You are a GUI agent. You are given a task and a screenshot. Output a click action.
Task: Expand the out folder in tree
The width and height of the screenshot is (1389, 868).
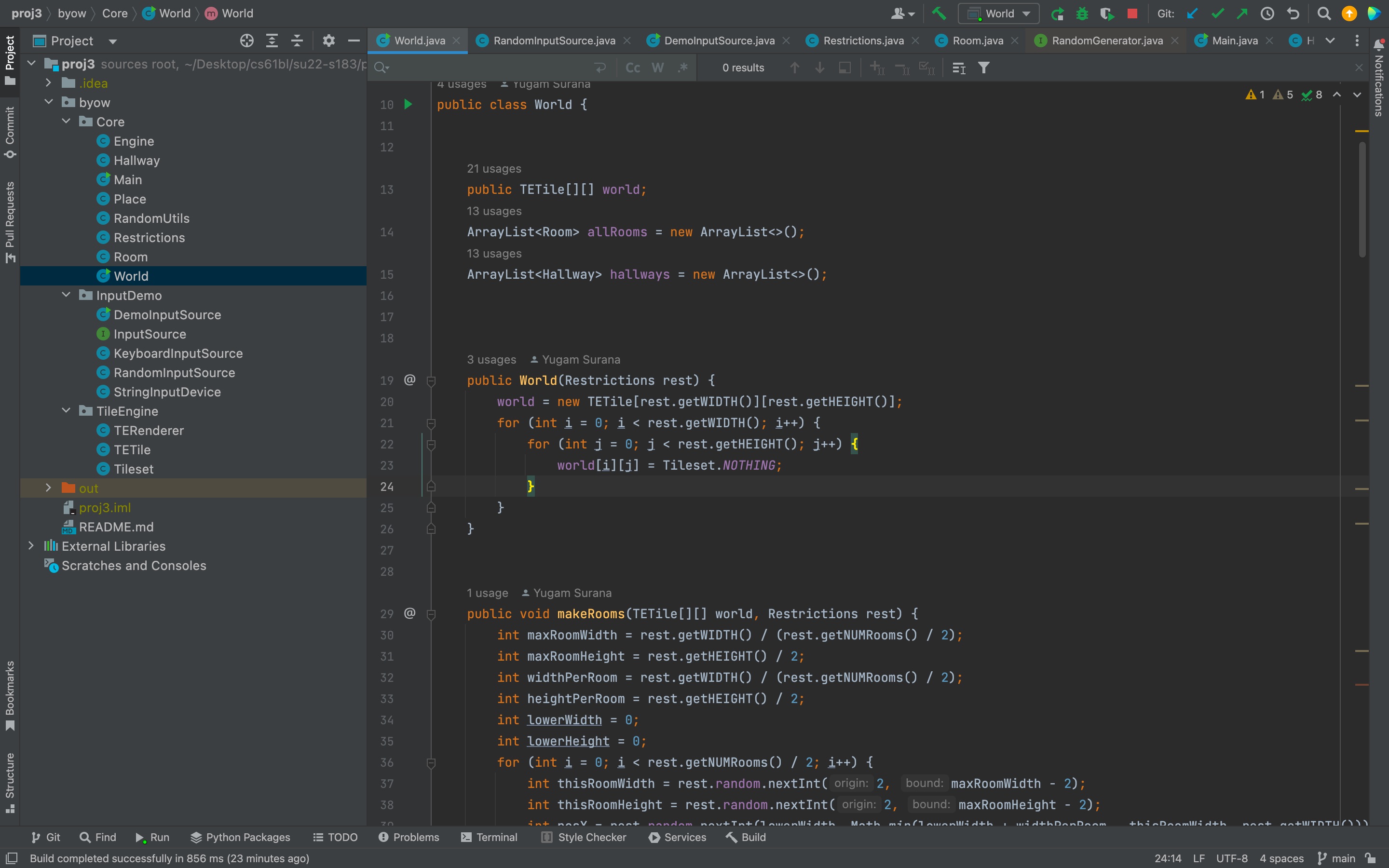tap(48, 488)
